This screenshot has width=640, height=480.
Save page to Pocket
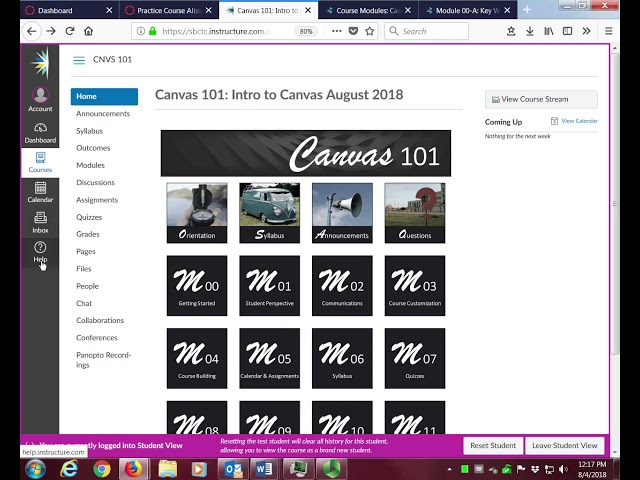(353, 31)
